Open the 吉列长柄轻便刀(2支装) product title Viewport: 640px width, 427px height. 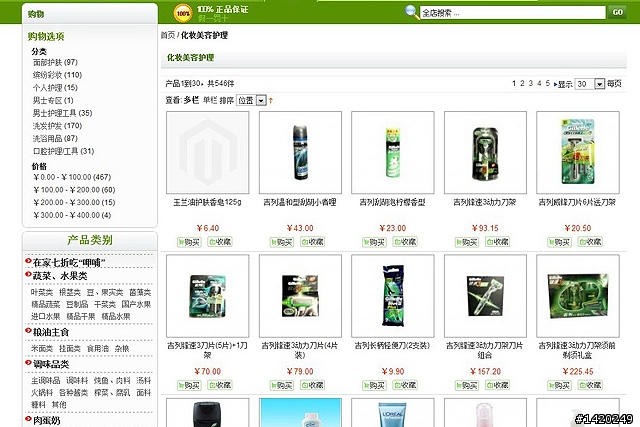click(392, 346)
